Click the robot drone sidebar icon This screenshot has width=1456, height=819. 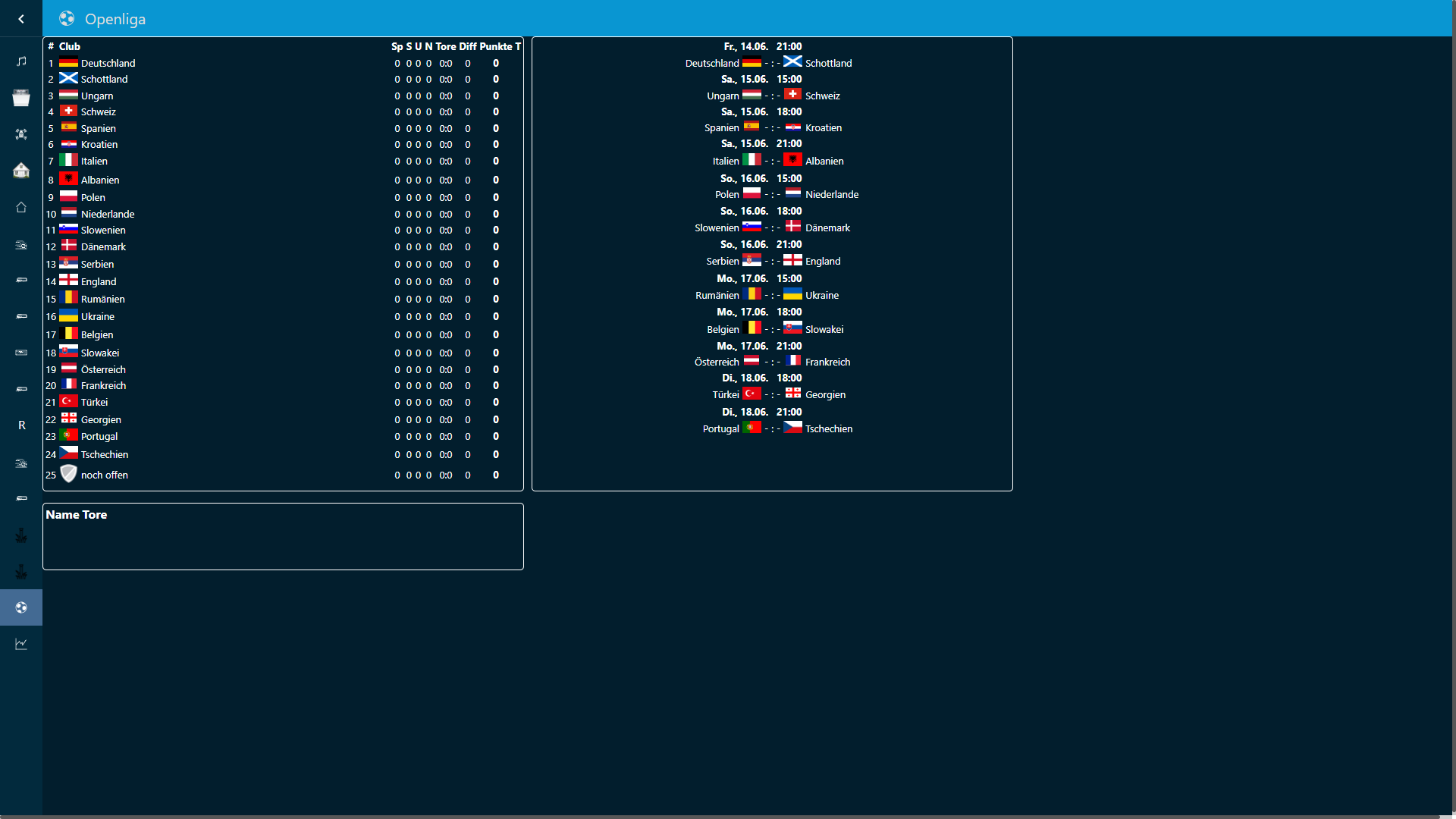[21, 134]
